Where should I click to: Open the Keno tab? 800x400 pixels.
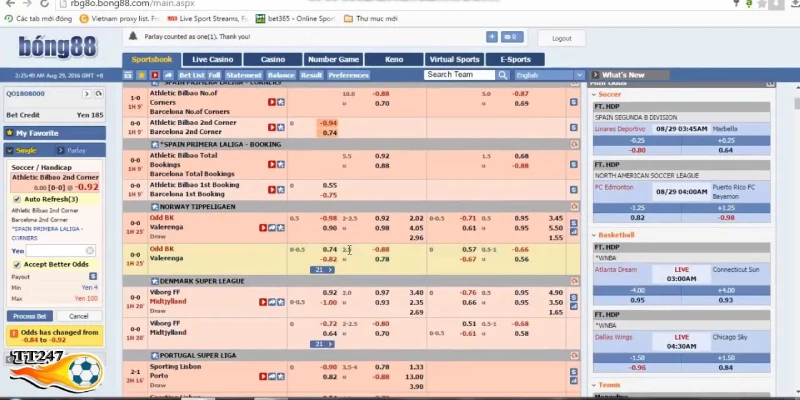coord(394,60)
